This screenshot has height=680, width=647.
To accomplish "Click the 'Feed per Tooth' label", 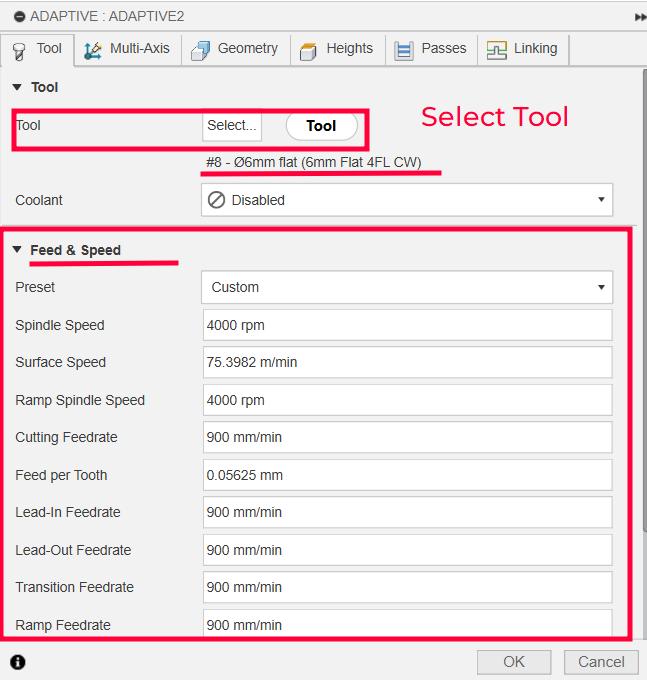I will pyautogui.click(x=61, y=475).
